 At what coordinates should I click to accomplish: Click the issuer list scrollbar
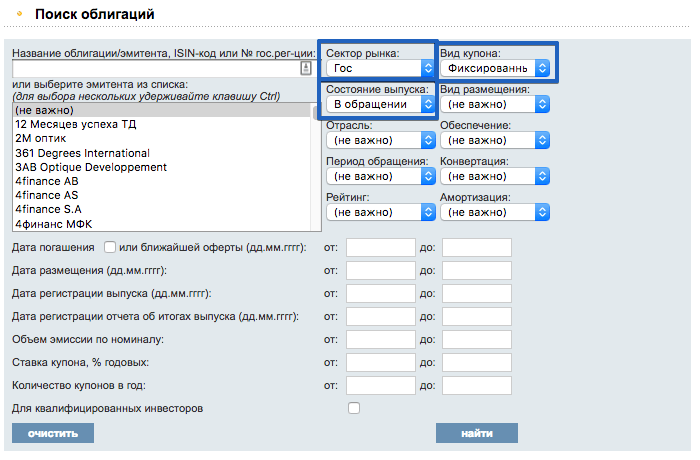316,167
